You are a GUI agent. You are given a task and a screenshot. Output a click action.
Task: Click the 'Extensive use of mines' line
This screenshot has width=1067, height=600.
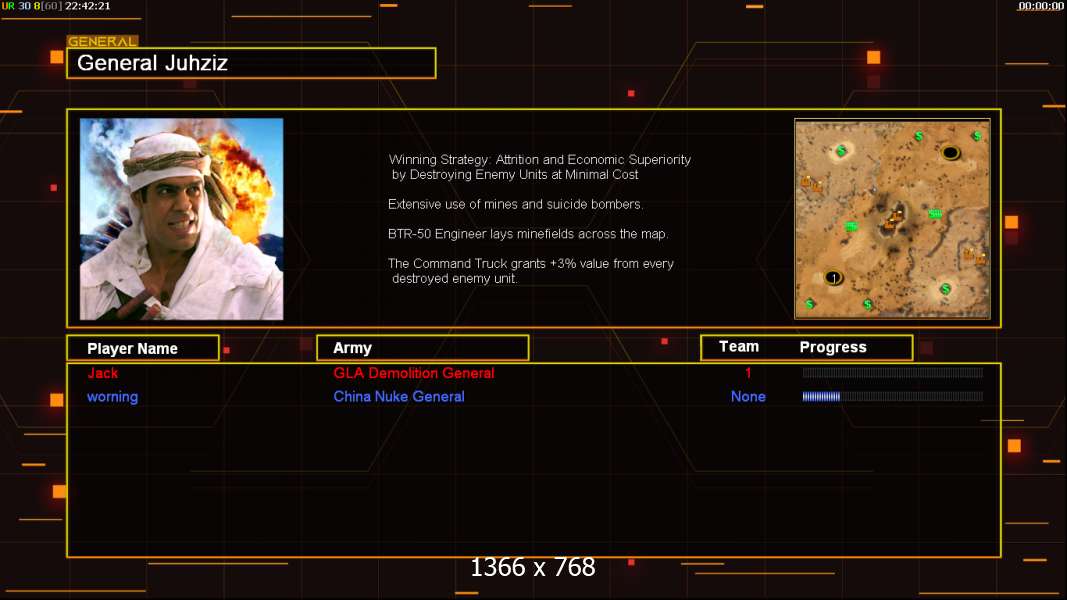[515, 204]
